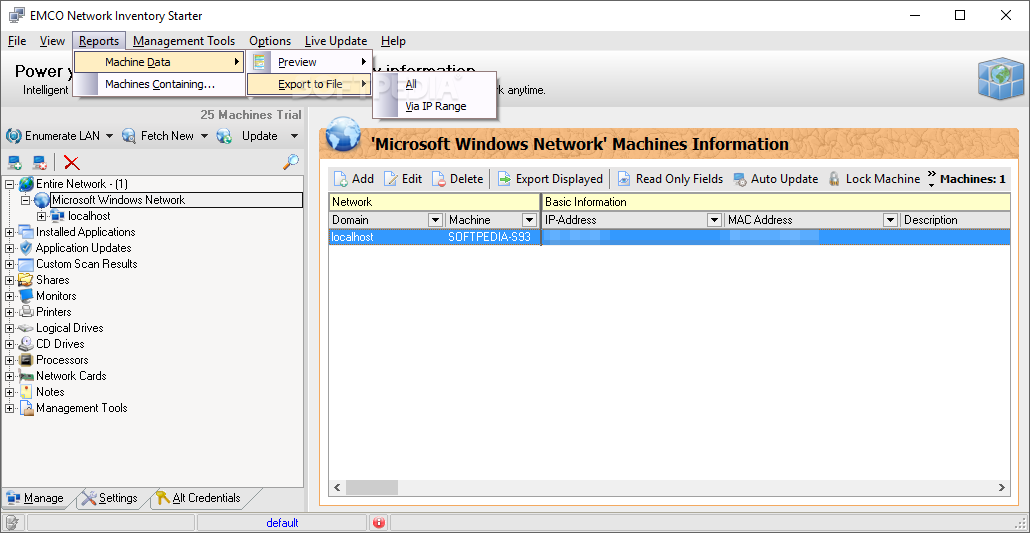Screen dimensions: 1030x533
Task: Click the Update globe icon
Action: (x=224, y=136)
